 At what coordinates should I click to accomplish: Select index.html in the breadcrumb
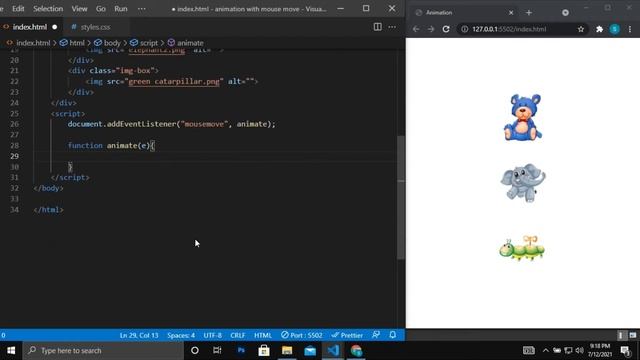point(33,43)
